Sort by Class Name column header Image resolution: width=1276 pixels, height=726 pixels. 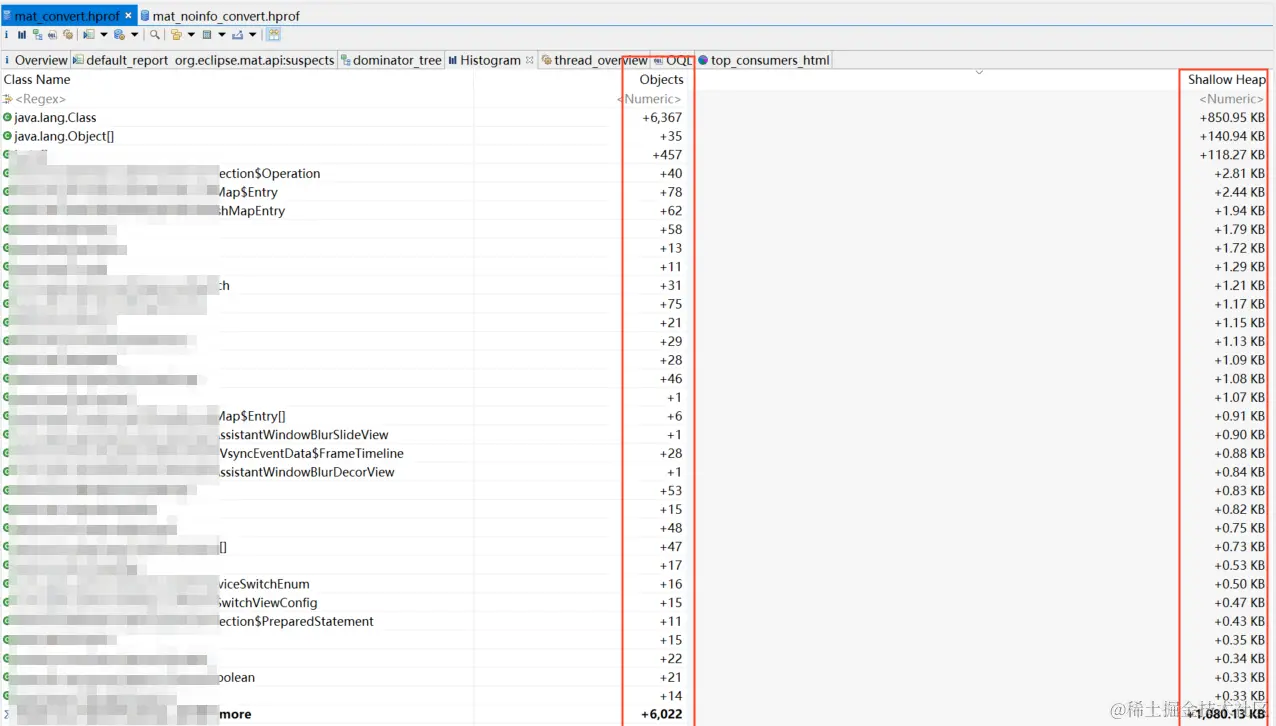coord(37,80)
